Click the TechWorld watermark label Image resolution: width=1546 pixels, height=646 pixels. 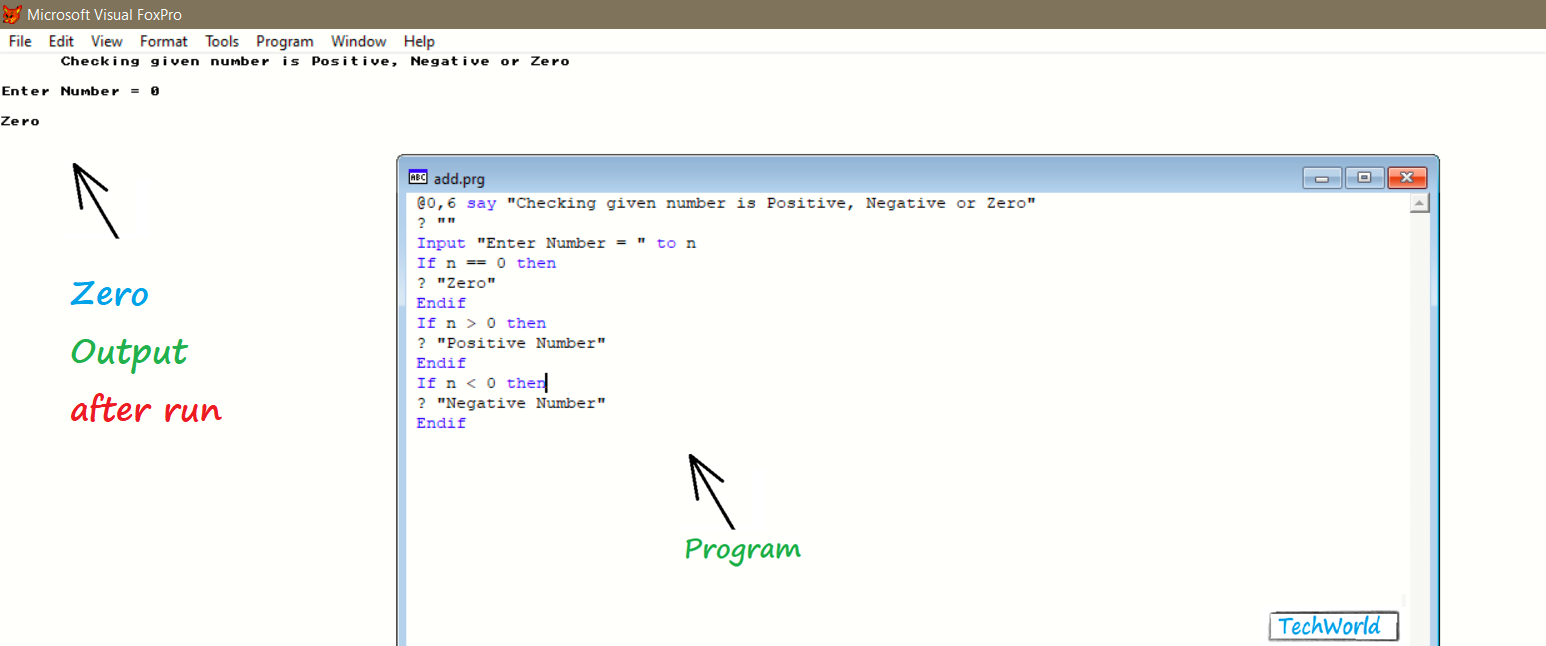click(x=1333, y=625)
